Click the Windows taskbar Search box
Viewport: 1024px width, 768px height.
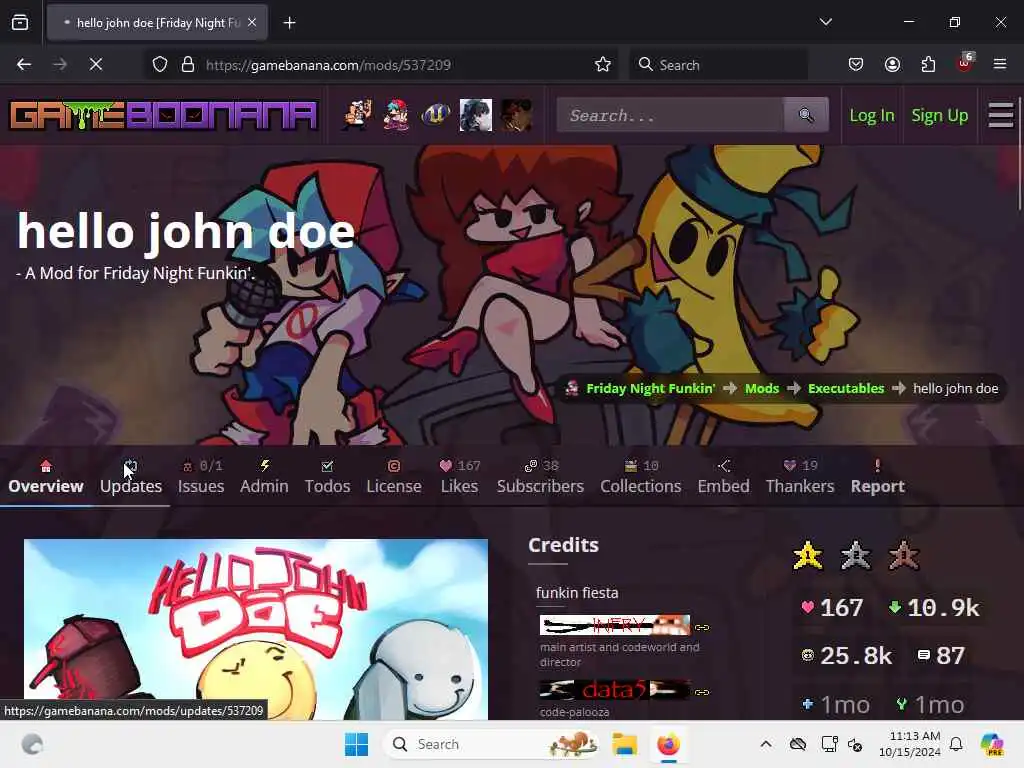[x=491, y=744]
